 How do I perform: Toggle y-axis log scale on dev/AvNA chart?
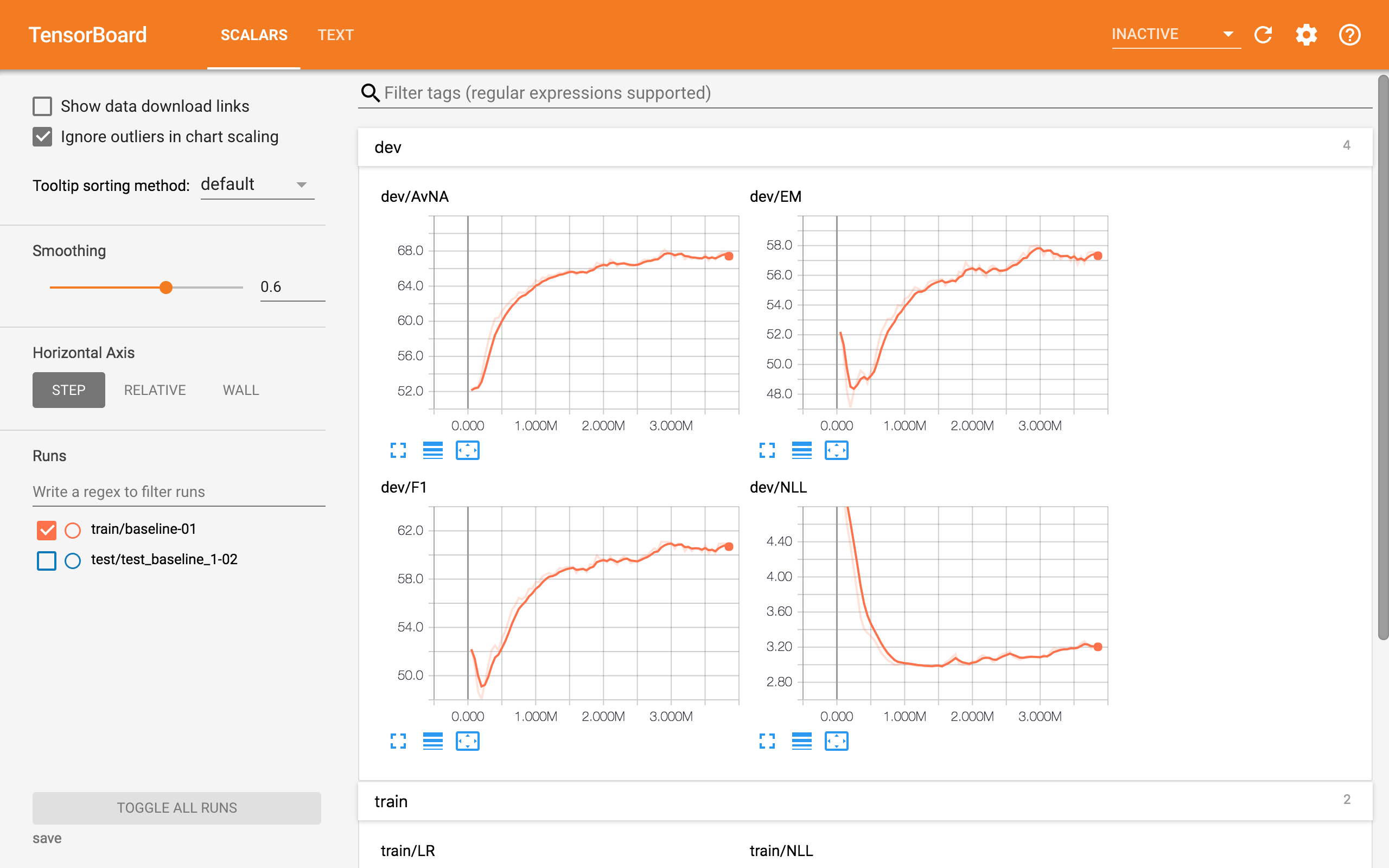tap(433, 451)
